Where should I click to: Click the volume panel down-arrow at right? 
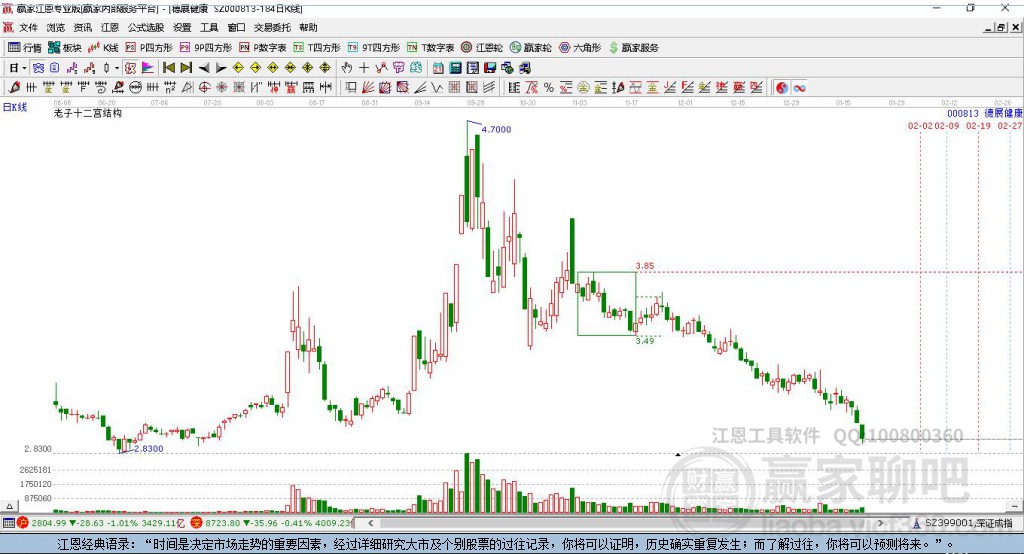pos(1014,506)
